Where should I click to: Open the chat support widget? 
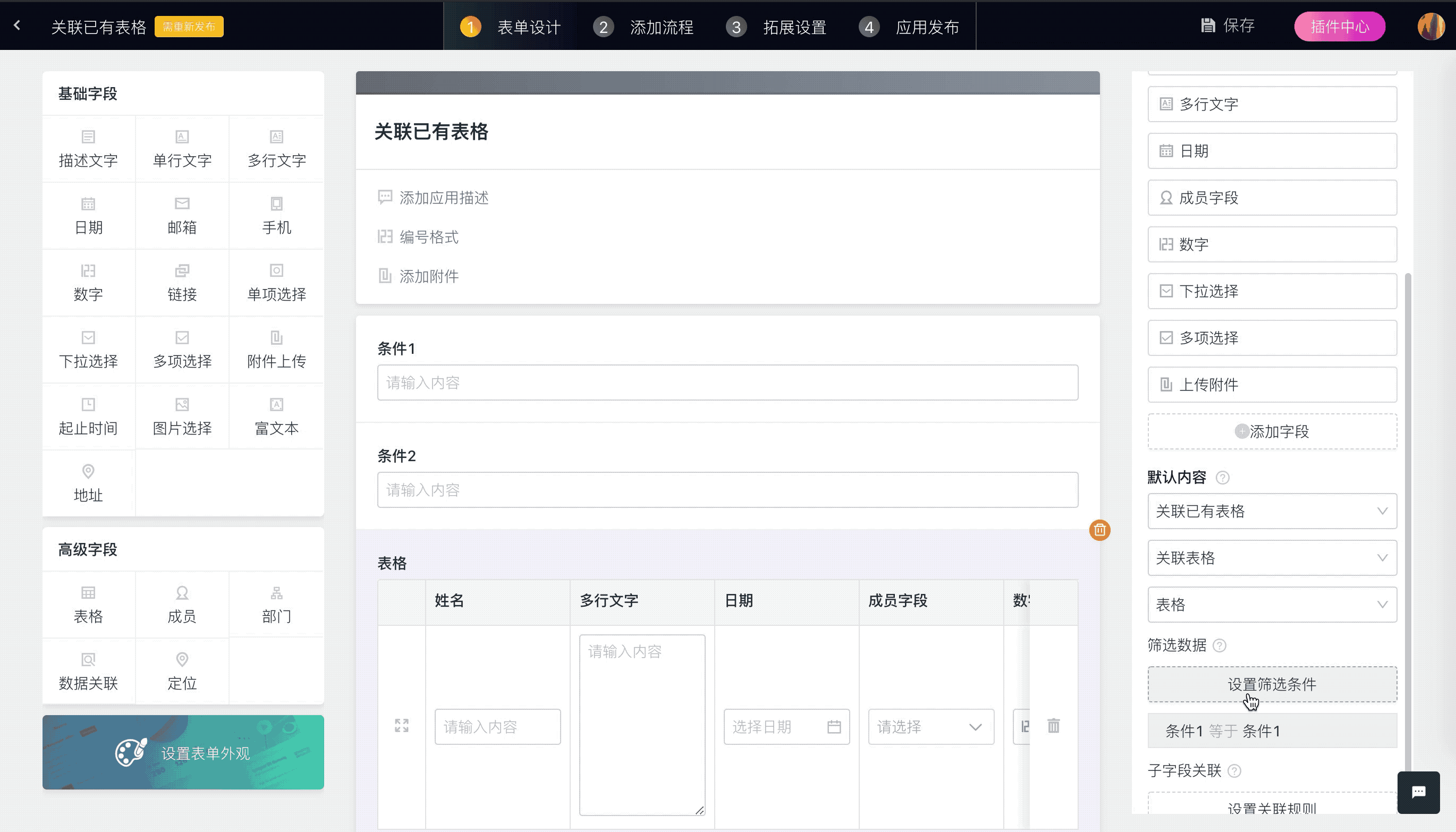(x=1418, y=792)
